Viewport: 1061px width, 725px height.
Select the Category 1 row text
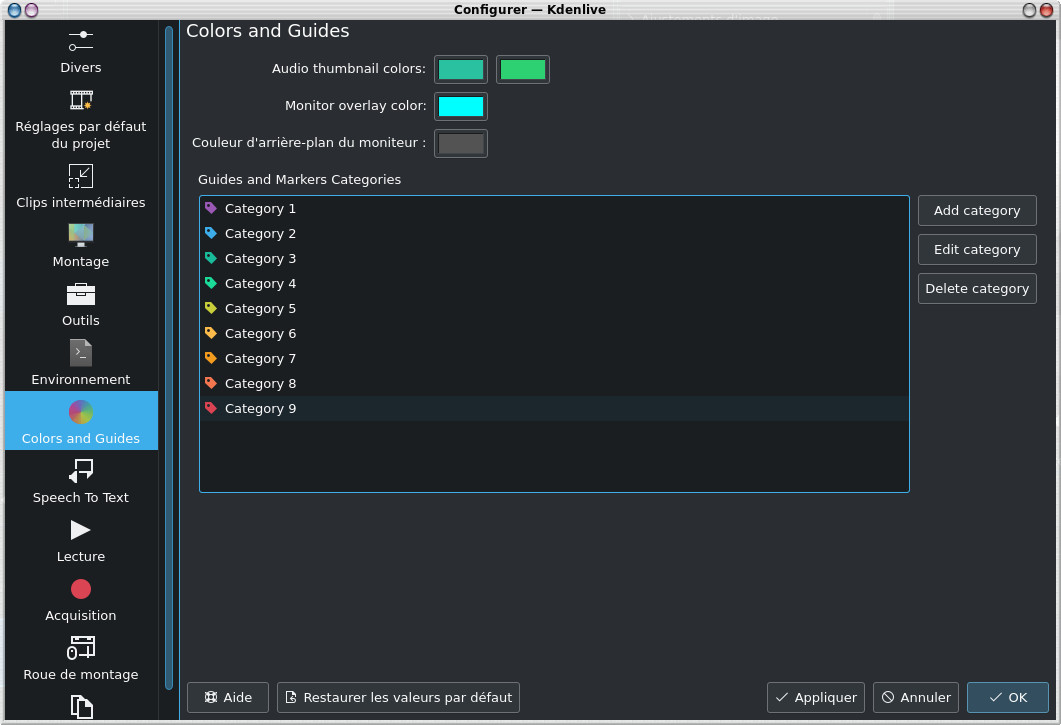pyautogui.click(x=261, y=208)
